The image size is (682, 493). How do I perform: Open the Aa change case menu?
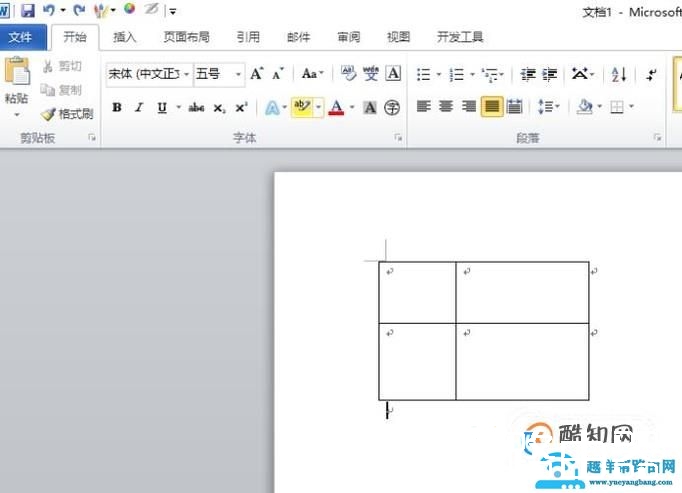point(313,74)
